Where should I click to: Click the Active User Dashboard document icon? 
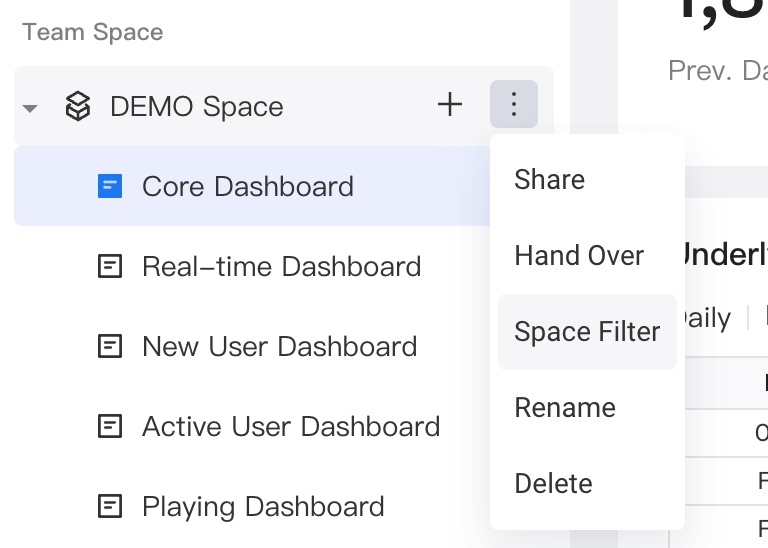[x=110, y=426]
